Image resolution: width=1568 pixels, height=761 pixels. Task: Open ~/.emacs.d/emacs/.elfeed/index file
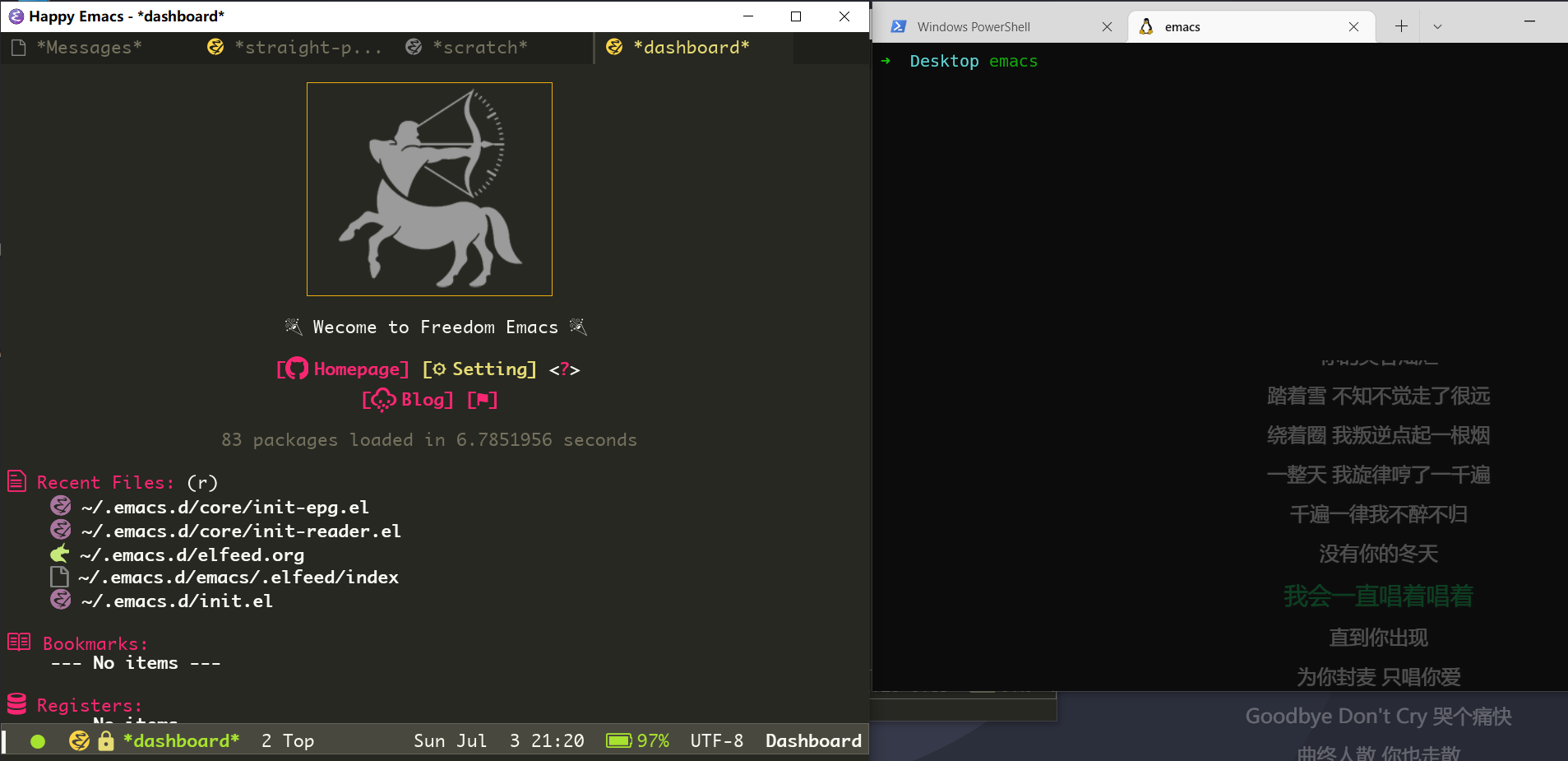point(238,578)
